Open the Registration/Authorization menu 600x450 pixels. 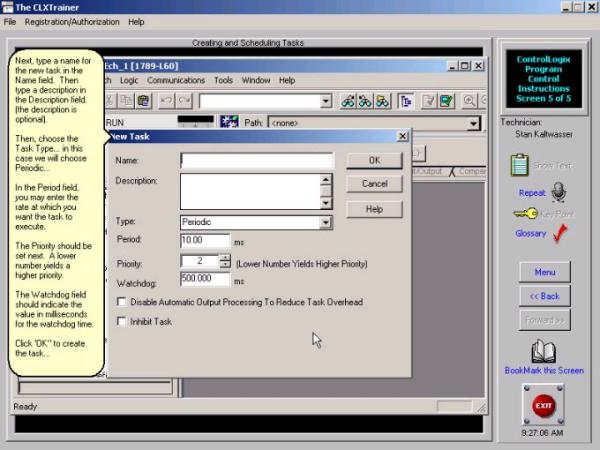coord(72,22)
